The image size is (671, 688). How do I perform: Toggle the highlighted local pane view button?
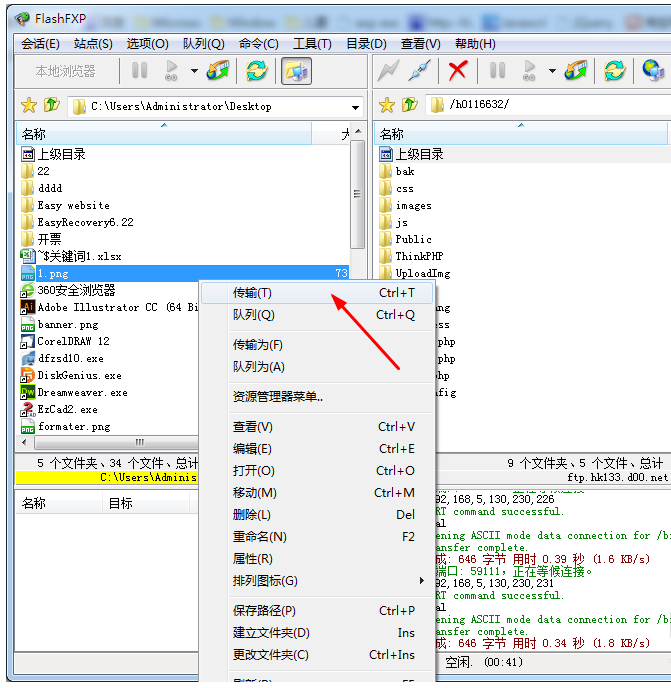pos(296,70)
